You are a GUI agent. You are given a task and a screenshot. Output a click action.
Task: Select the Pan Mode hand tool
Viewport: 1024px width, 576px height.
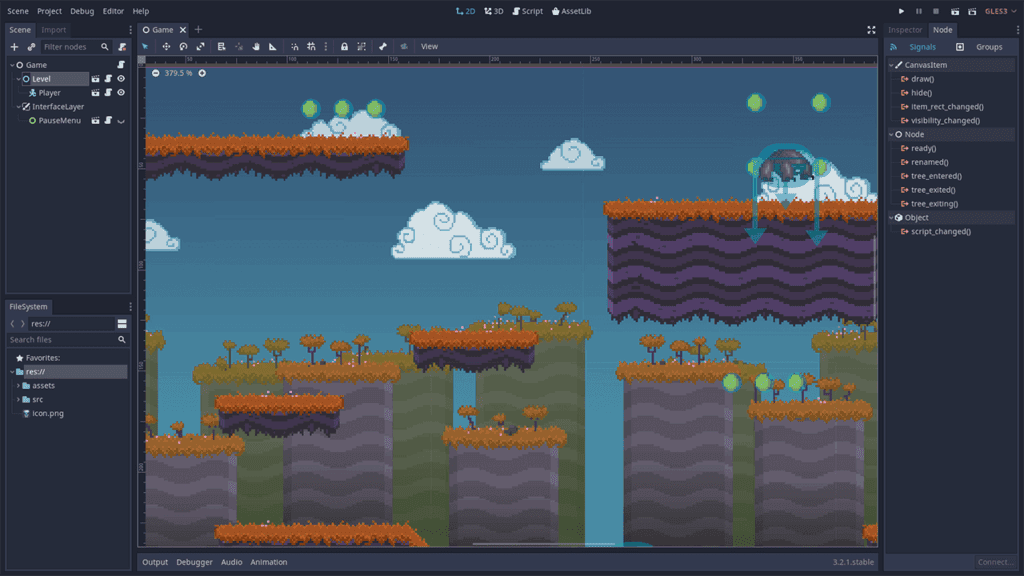pos(256,46)
